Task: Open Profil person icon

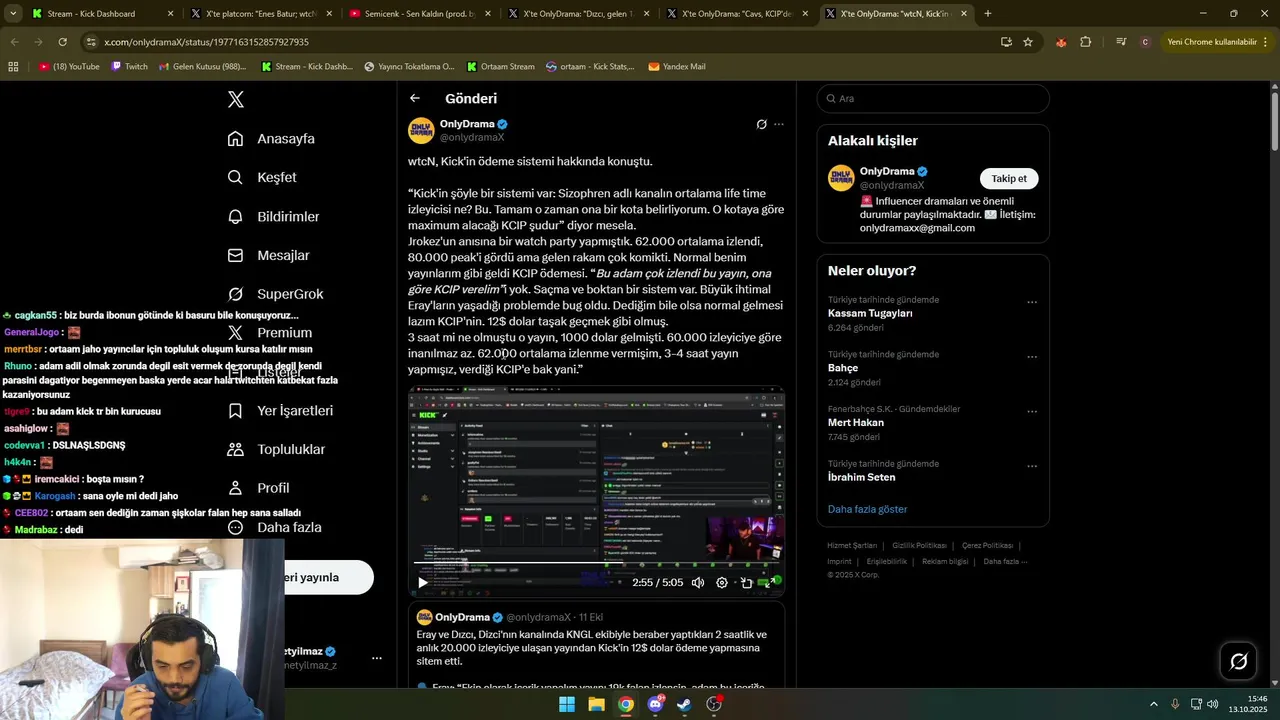Action: 235,488
